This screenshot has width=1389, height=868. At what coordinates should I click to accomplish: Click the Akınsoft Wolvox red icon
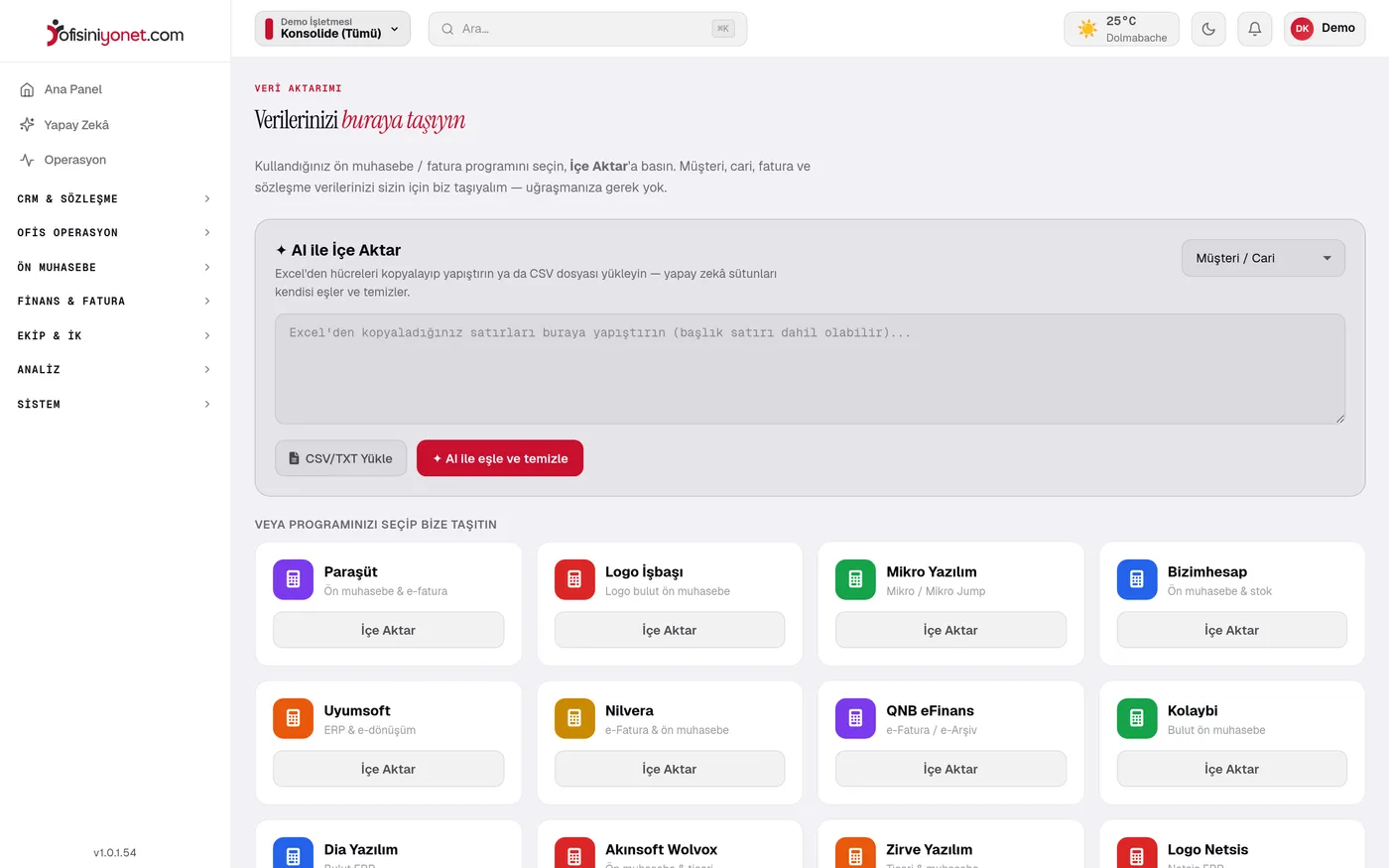(574, 853)
